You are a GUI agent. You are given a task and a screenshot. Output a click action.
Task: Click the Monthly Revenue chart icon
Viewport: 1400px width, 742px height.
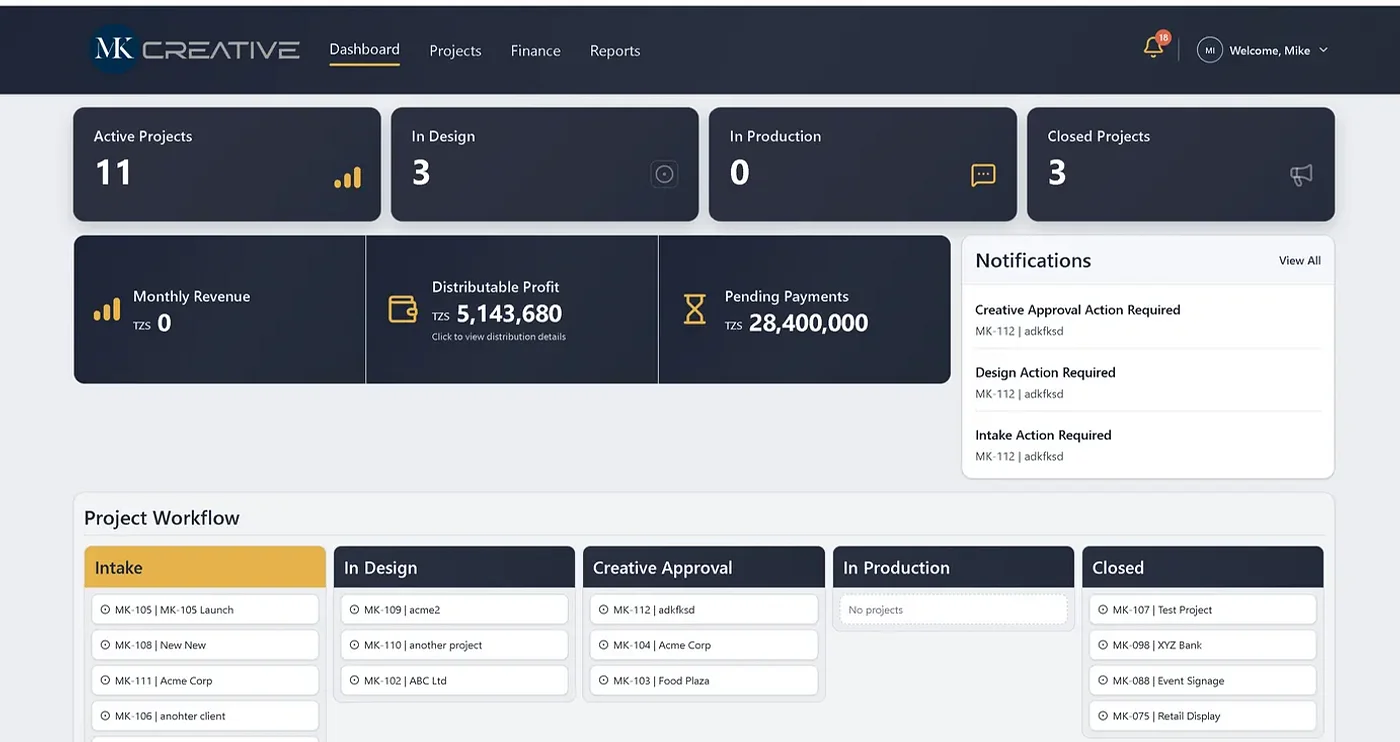coord(107,309)
